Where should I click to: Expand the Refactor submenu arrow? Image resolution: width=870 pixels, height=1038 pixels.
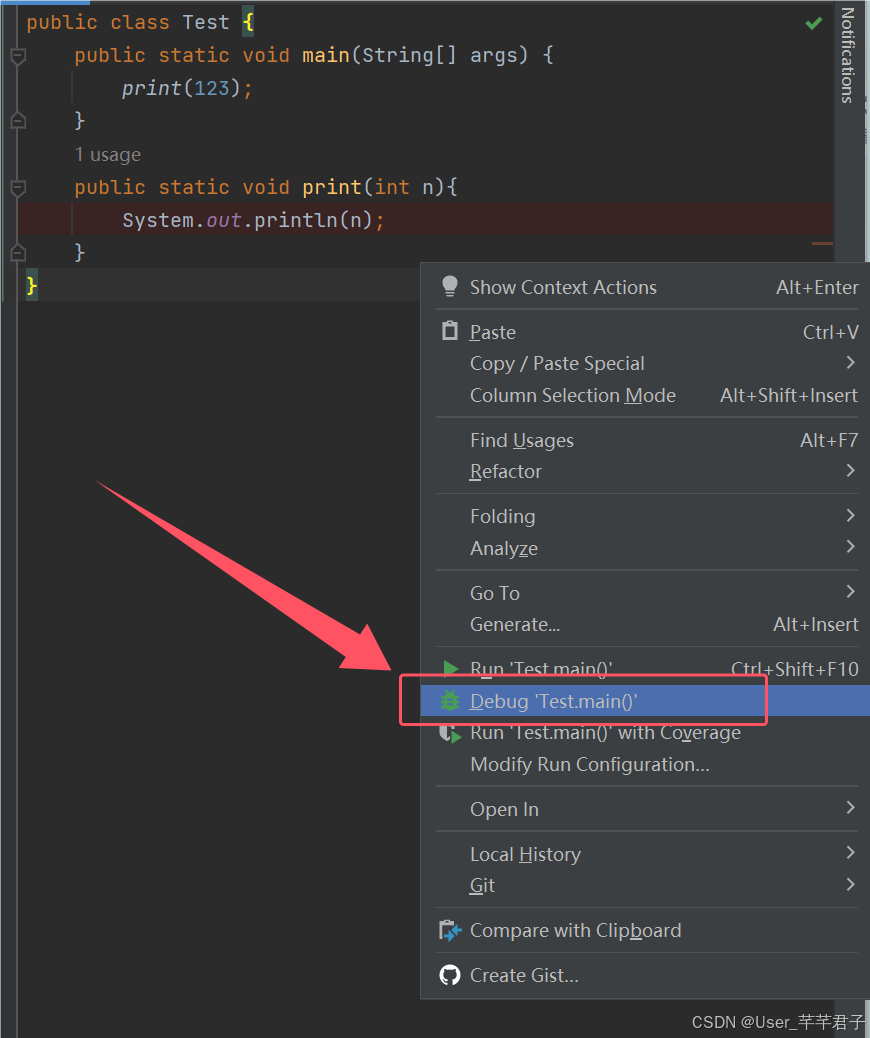point(851,471)
